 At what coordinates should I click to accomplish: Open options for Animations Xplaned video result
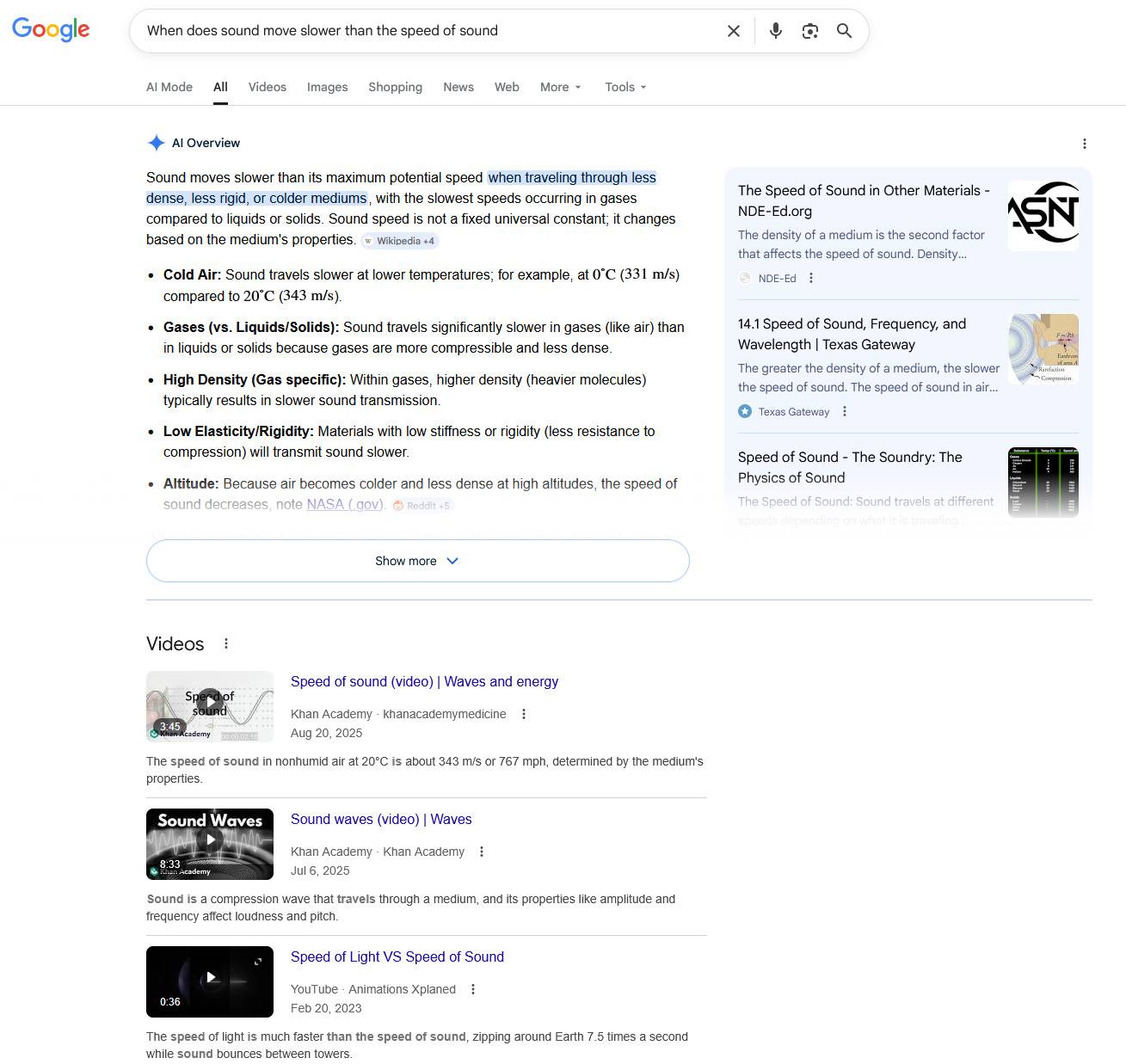tap(473, 989)
